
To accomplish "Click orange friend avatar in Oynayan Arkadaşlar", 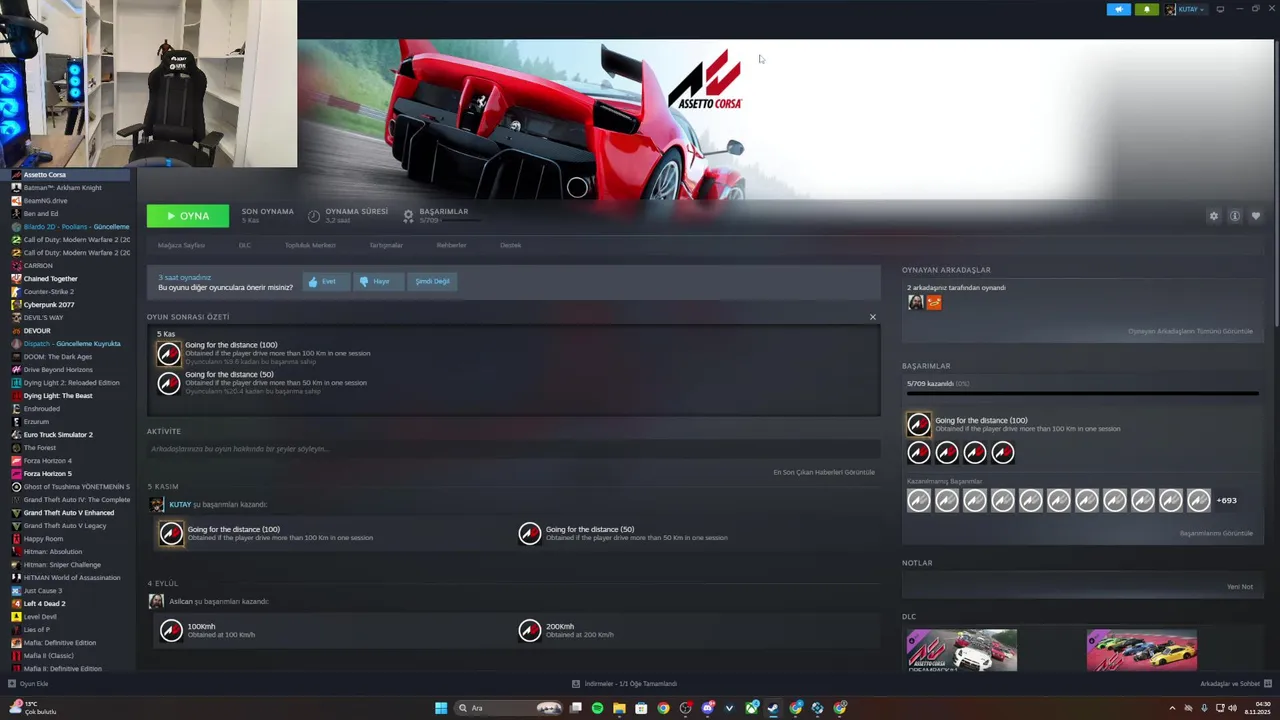I will coord(934,302).
